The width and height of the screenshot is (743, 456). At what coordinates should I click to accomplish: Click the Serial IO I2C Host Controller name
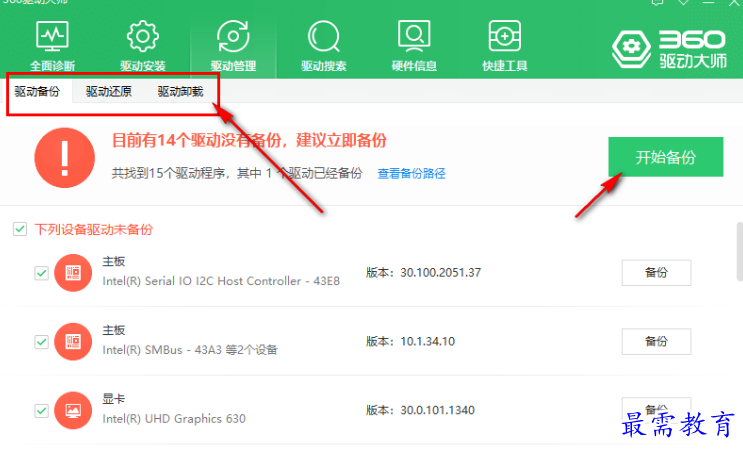(x=221, y=281)
